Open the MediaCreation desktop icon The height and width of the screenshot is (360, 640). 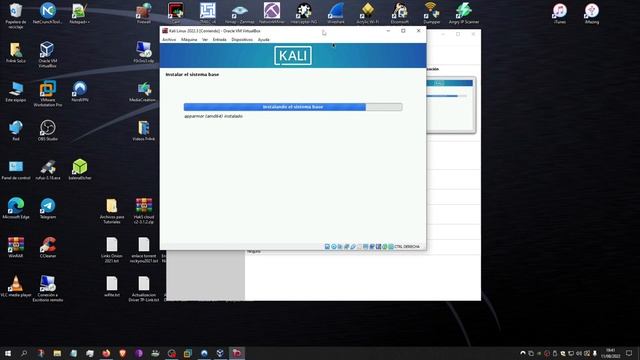(x=144, y=91)
